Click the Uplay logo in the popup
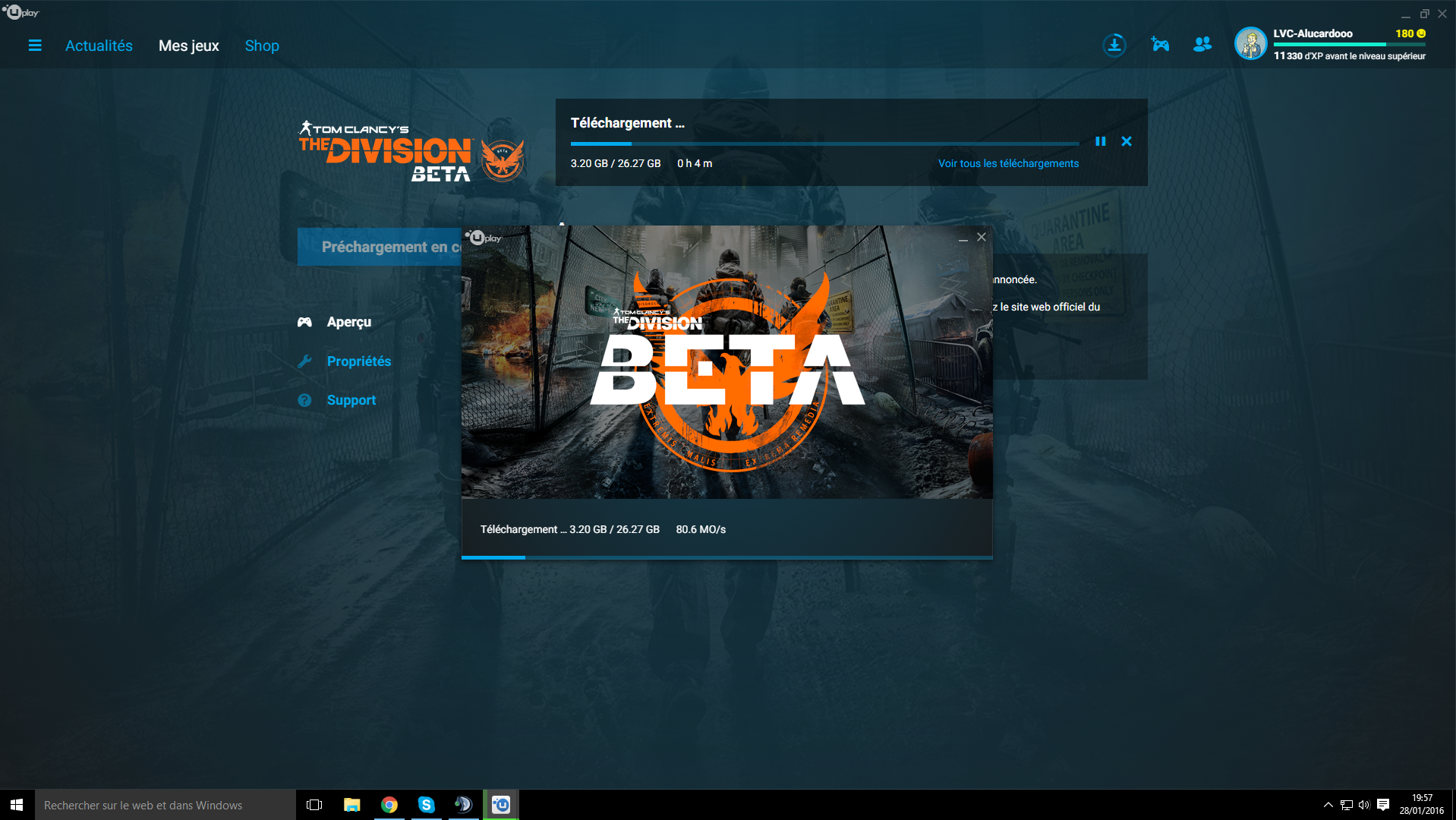Viewport: 1456px width, 820px height. coord(484,238)
